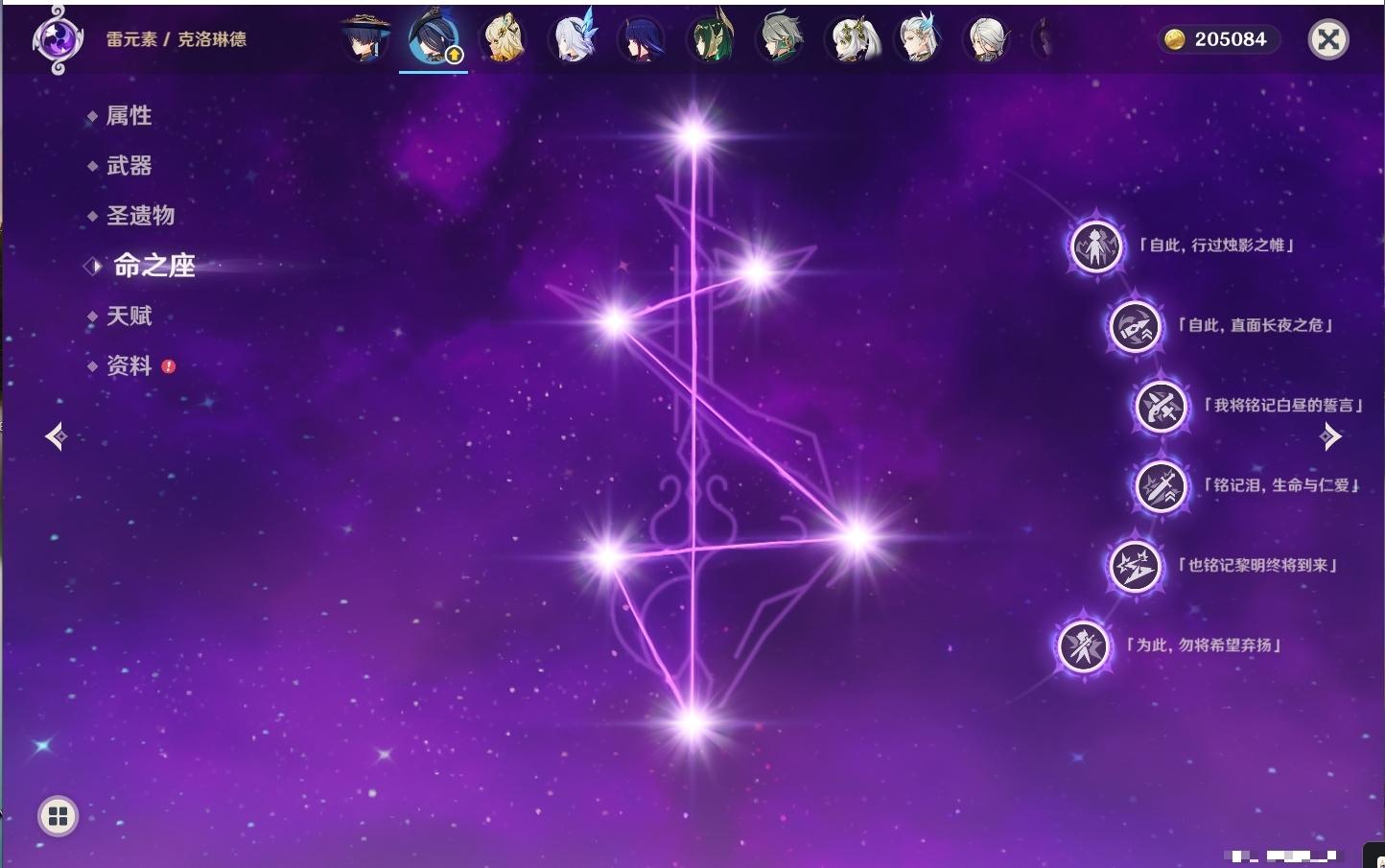1385x868 pixels.
Task: Select the blonde-haired character avatar in top bar
Action: pos(503,39)
